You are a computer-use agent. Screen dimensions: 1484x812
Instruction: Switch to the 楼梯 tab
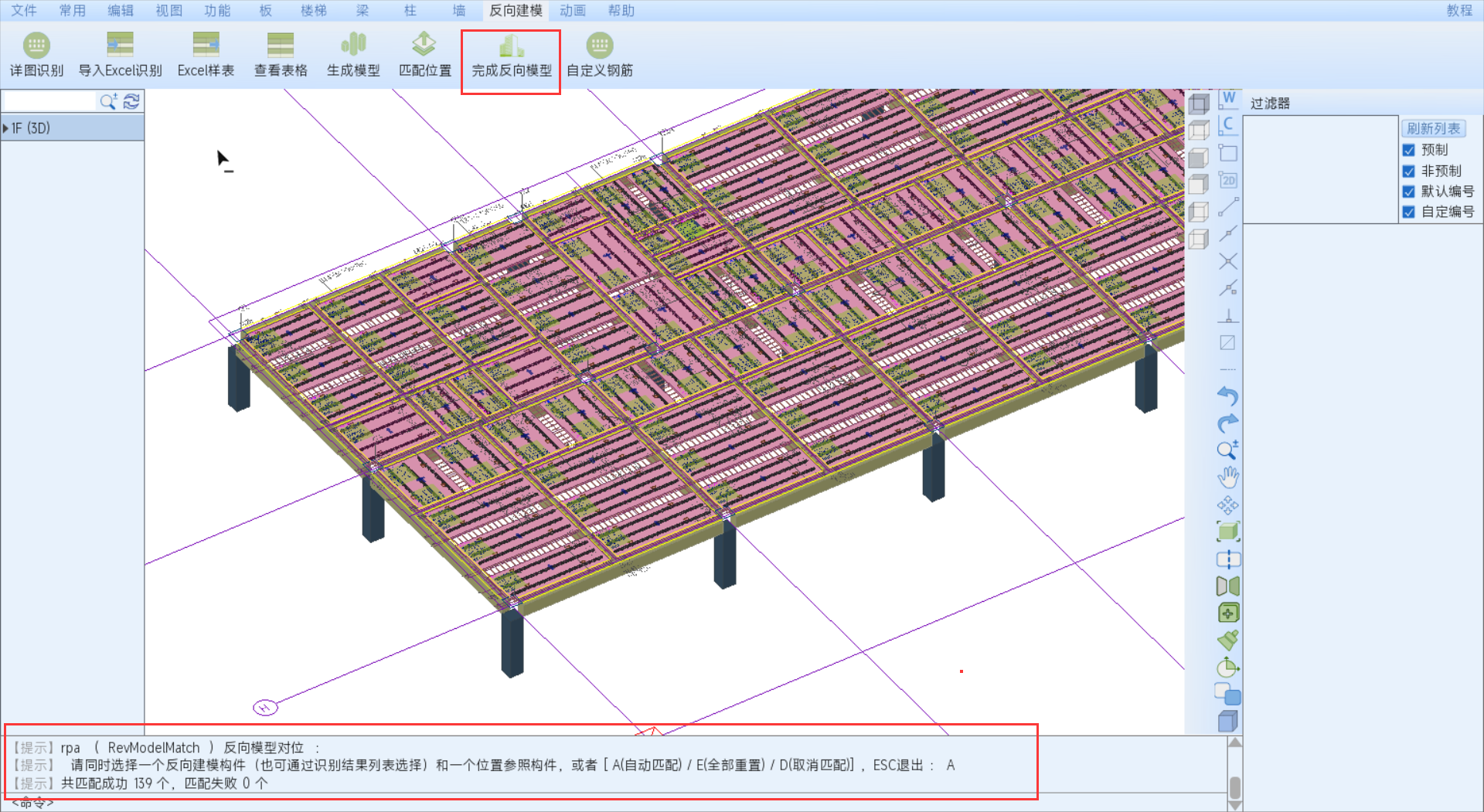coord(313,10)
